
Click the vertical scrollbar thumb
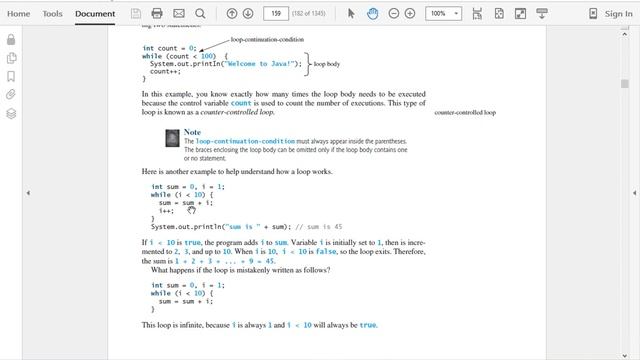(x=624, y=83)
